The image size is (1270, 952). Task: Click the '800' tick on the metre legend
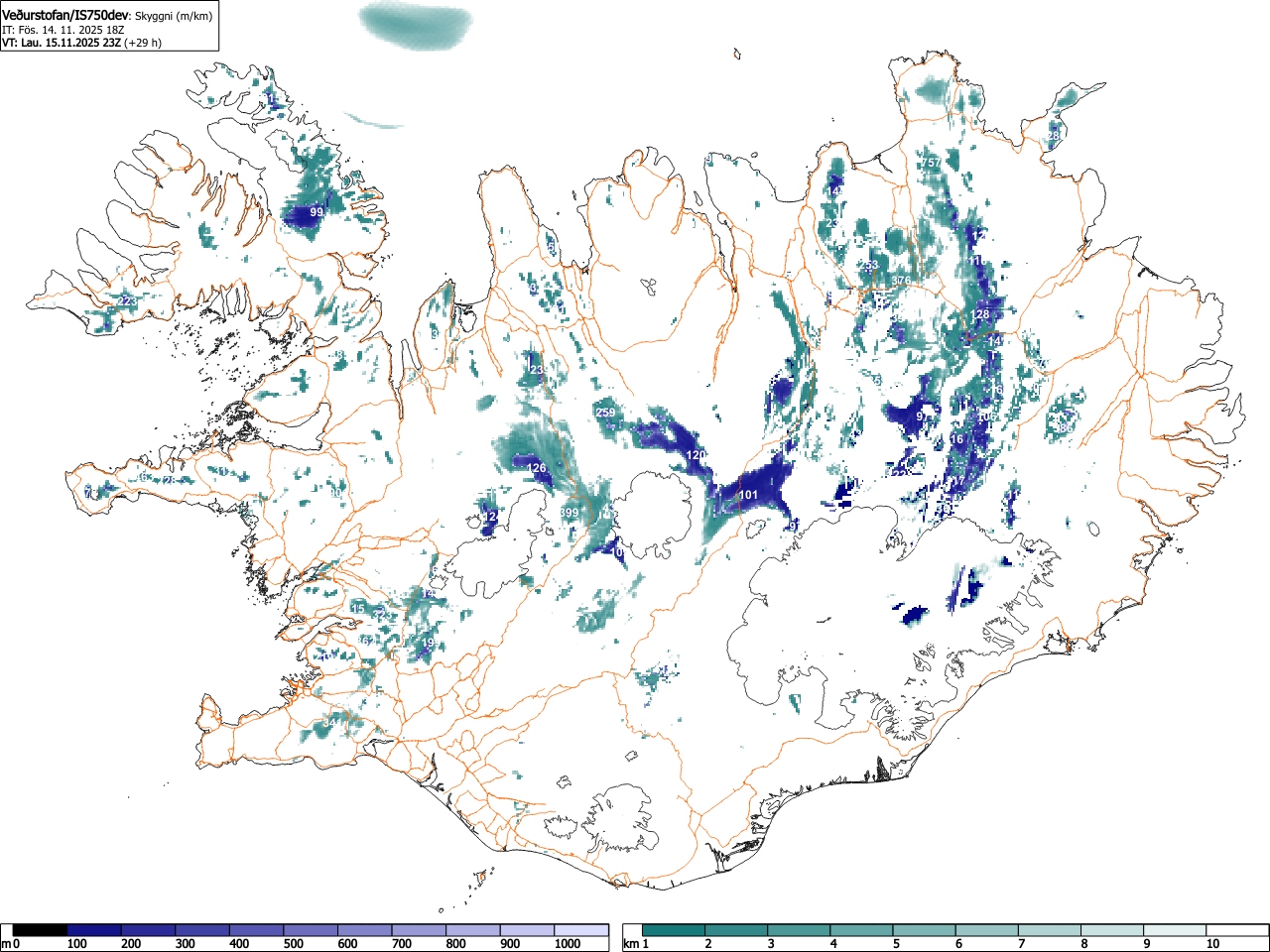click(455, 944)
